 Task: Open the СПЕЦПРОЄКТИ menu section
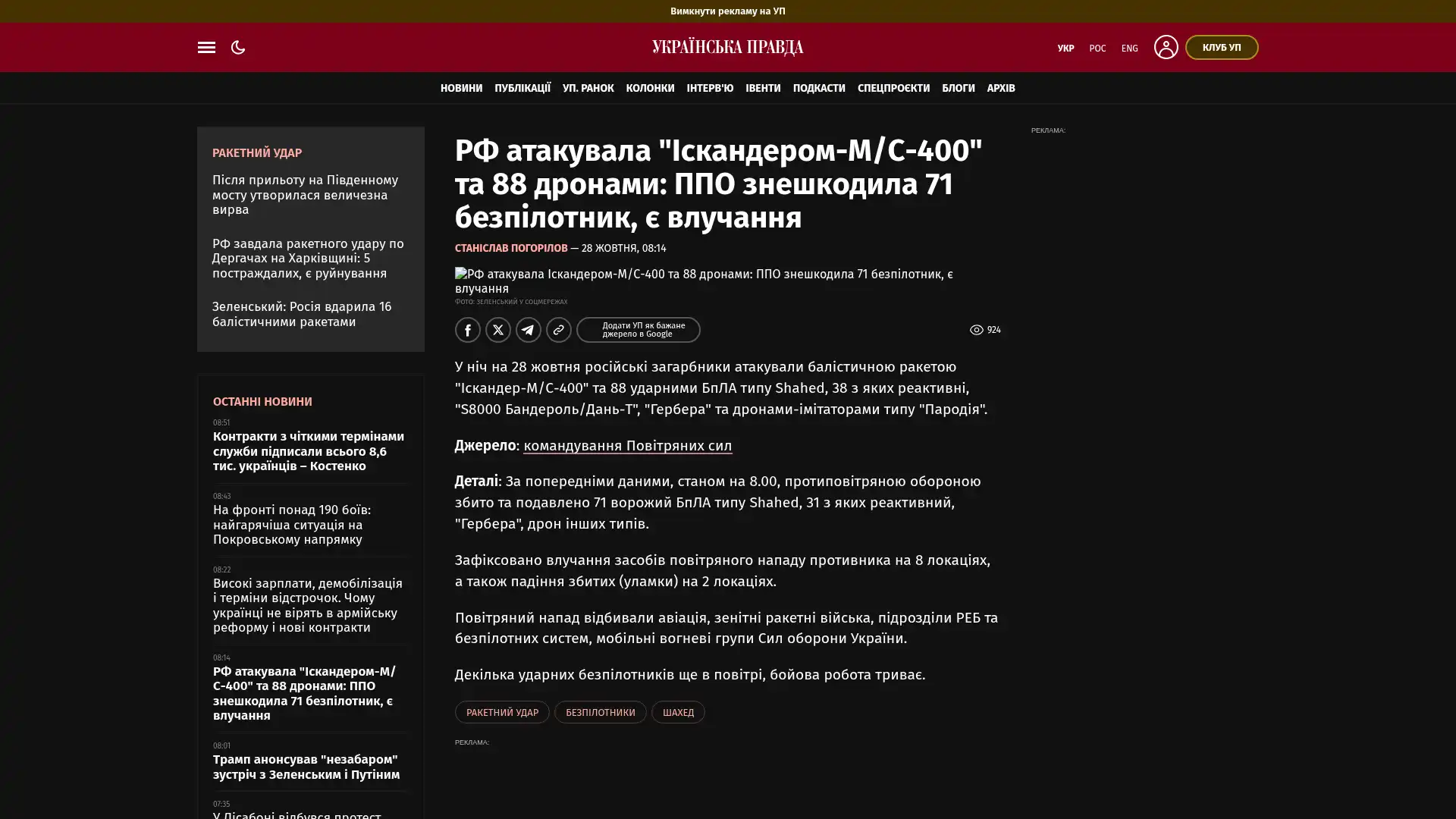click(893, 88)
